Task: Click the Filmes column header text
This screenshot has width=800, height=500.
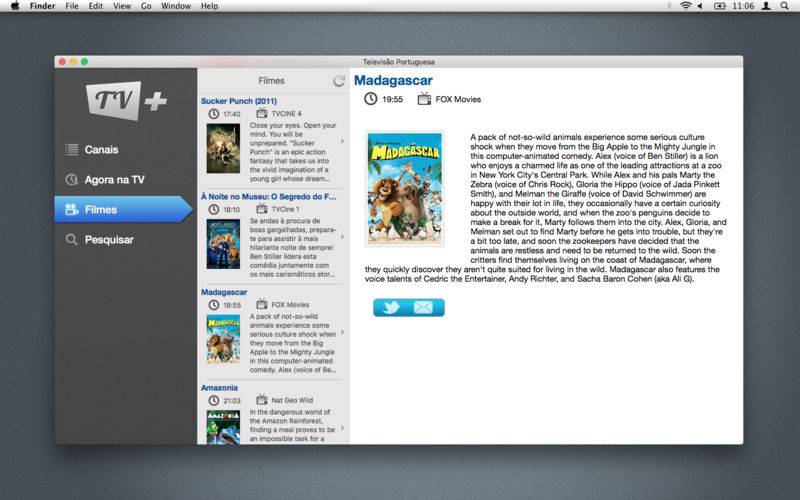Action: 271,81
